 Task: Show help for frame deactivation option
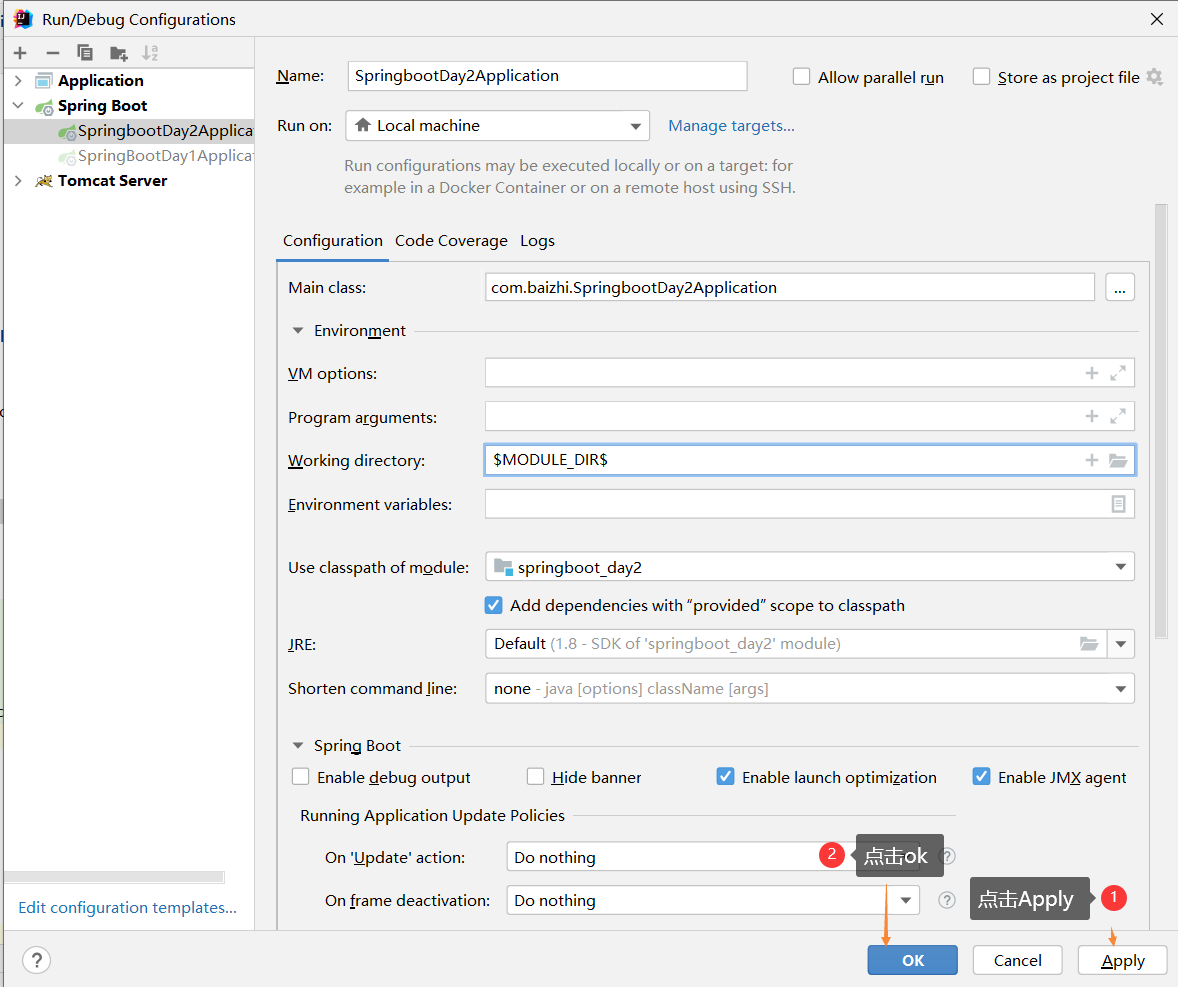[947, 900]
